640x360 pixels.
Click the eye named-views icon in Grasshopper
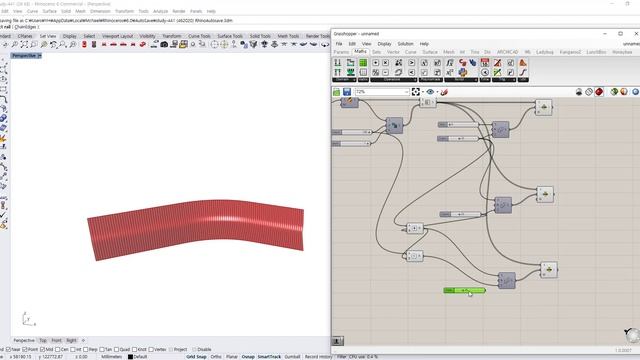coord(430,91)
